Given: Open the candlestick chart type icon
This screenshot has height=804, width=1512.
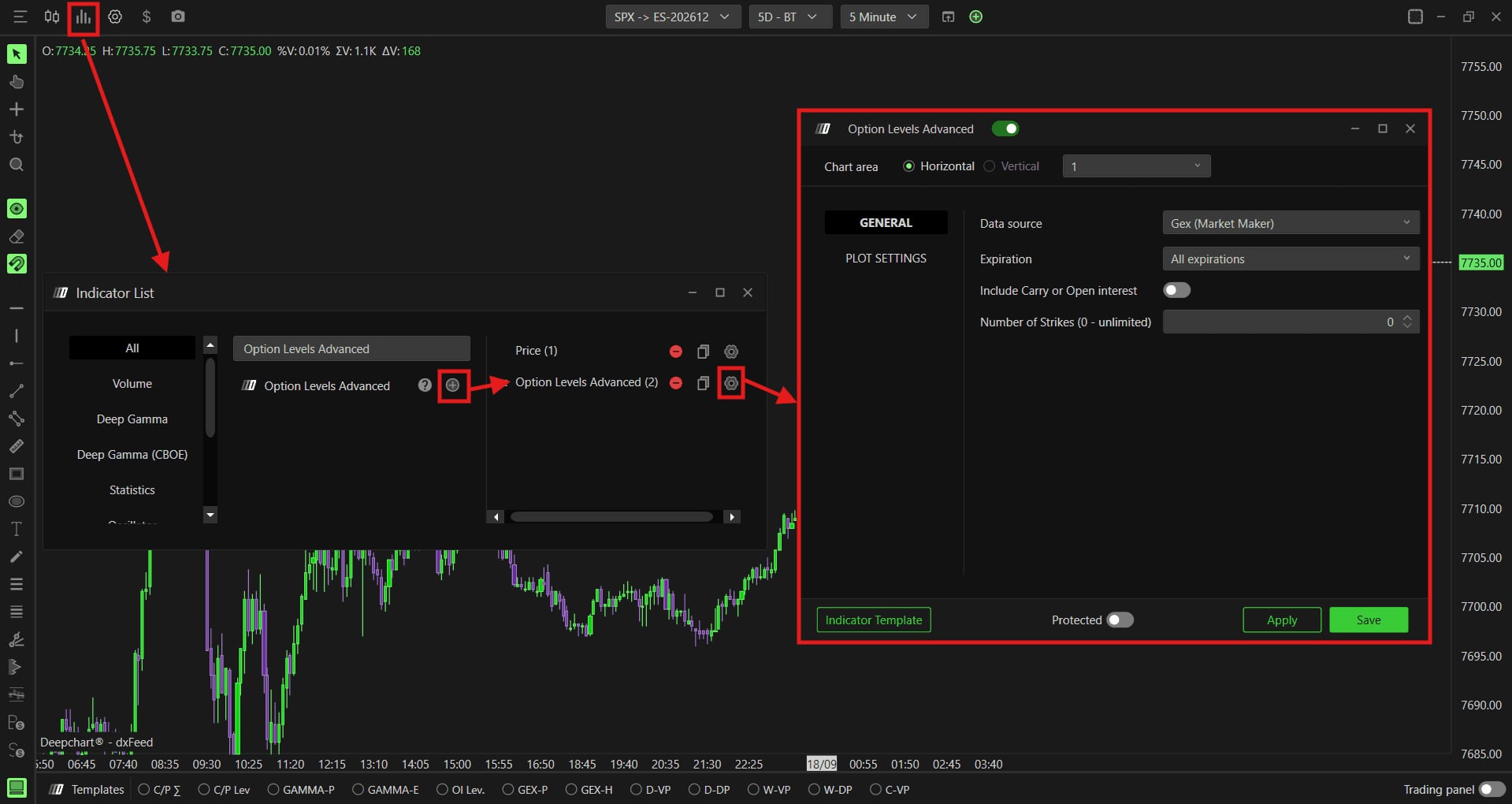Looking at the screenshot, I should click(52, 17).
